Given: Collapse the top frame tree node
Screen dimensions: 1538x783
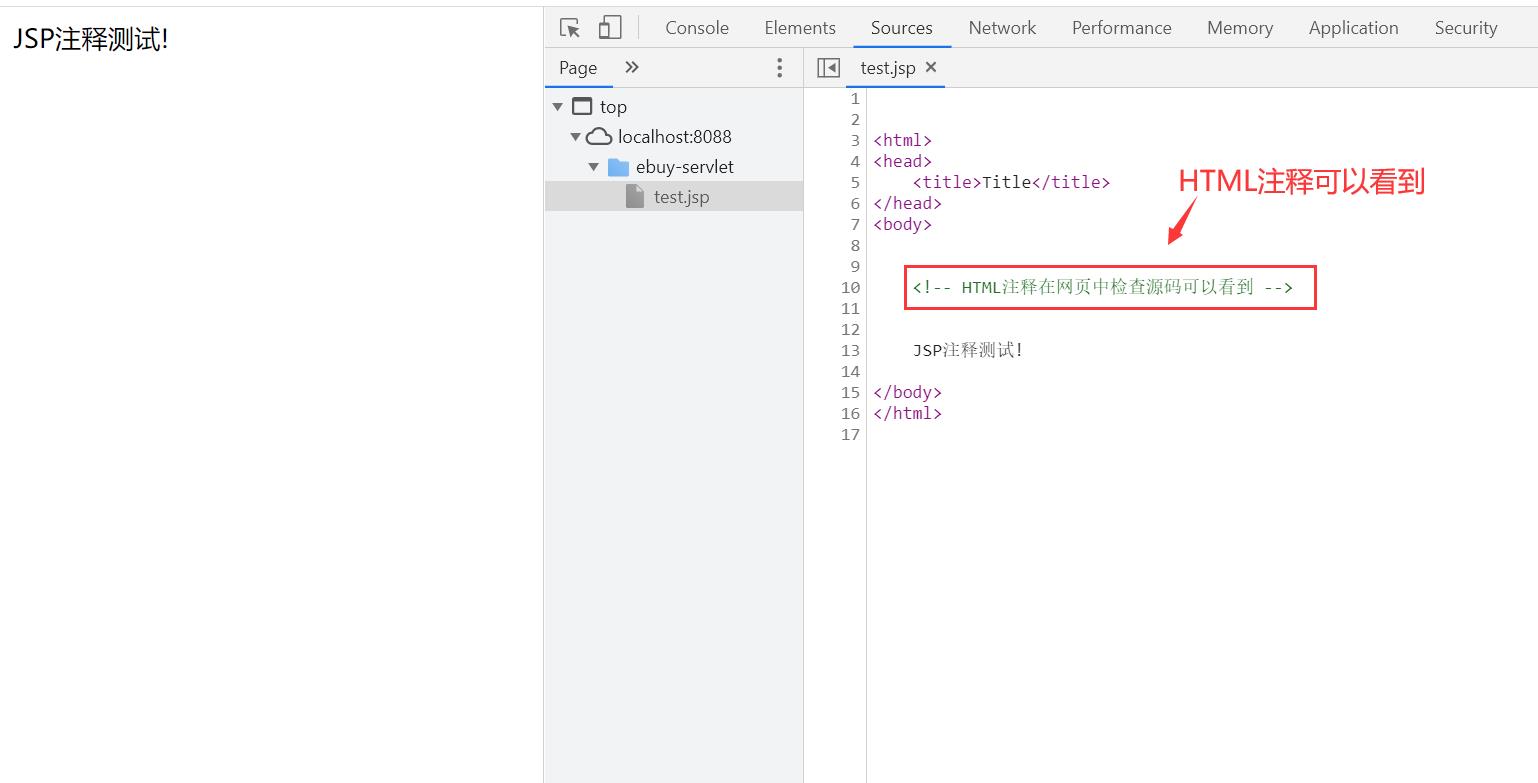Looking at the screenshot, I should tap(558, 107).
